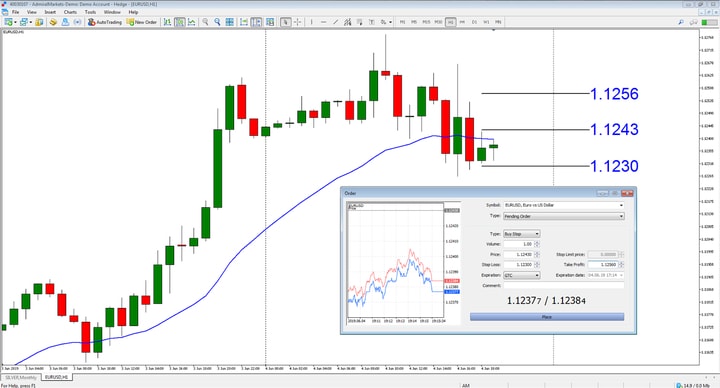Switch to M1 timeframe

point(403,22)
